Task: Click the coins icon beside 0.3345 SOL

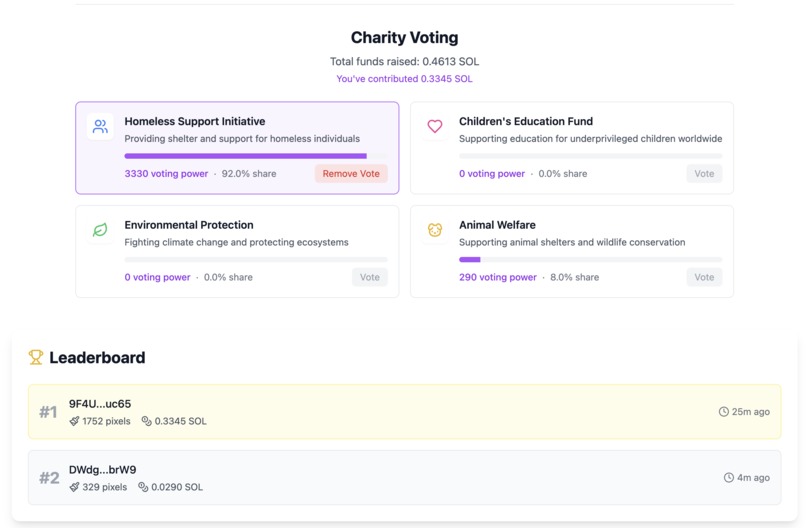Action: (x=146, y=421)
